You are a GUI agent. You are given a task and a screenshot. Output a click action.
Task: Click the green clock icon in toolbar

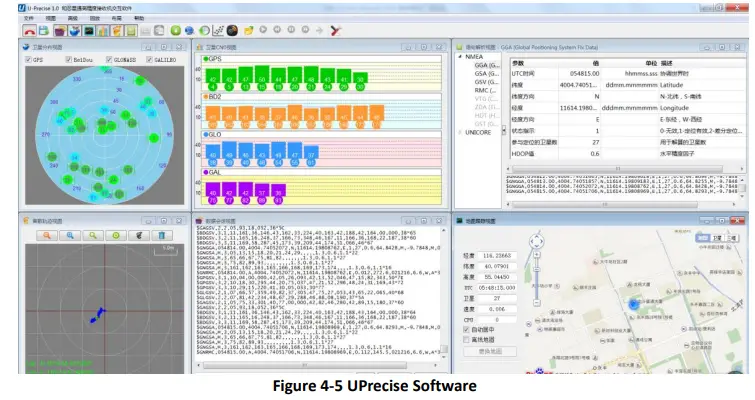pos(204,31)
